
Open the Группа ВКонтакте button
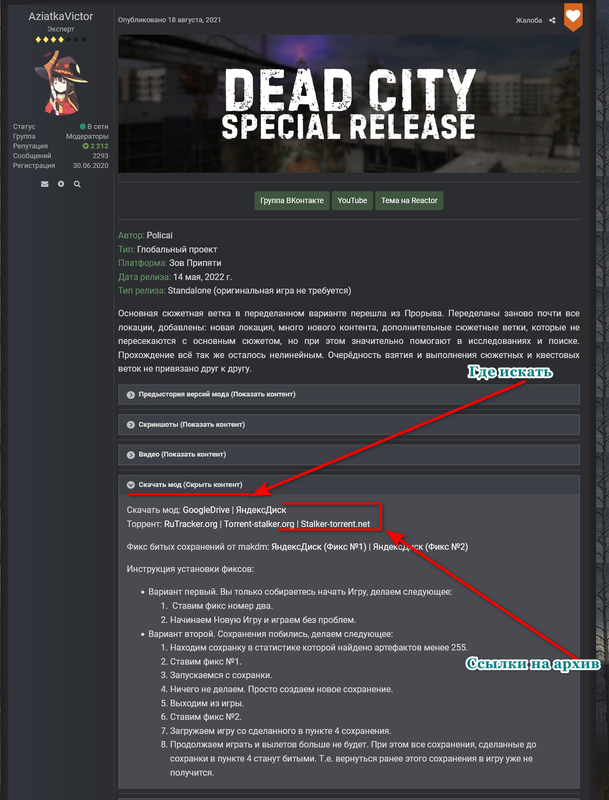click(x=292, y=201)
